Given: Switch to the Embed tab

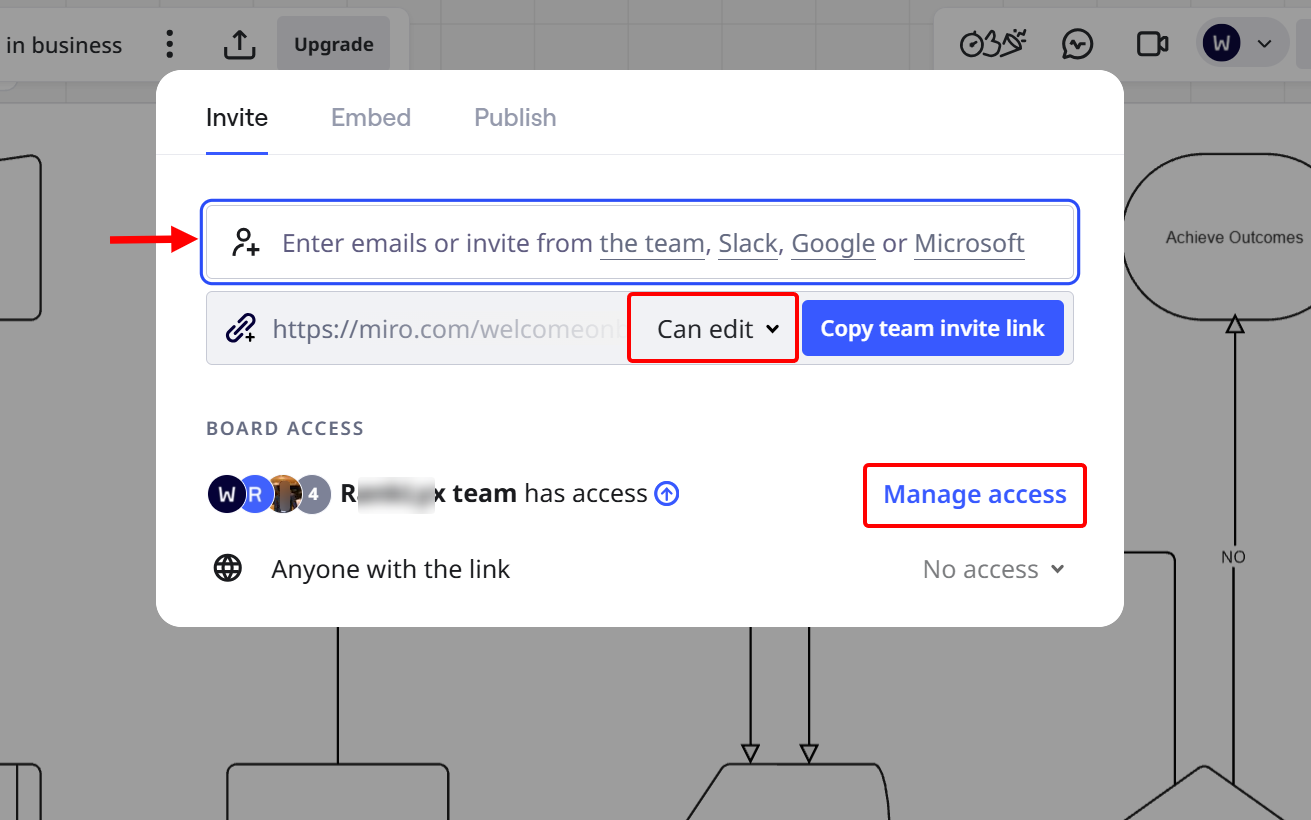Looking at the screenshot, I should tap(371, 117).
